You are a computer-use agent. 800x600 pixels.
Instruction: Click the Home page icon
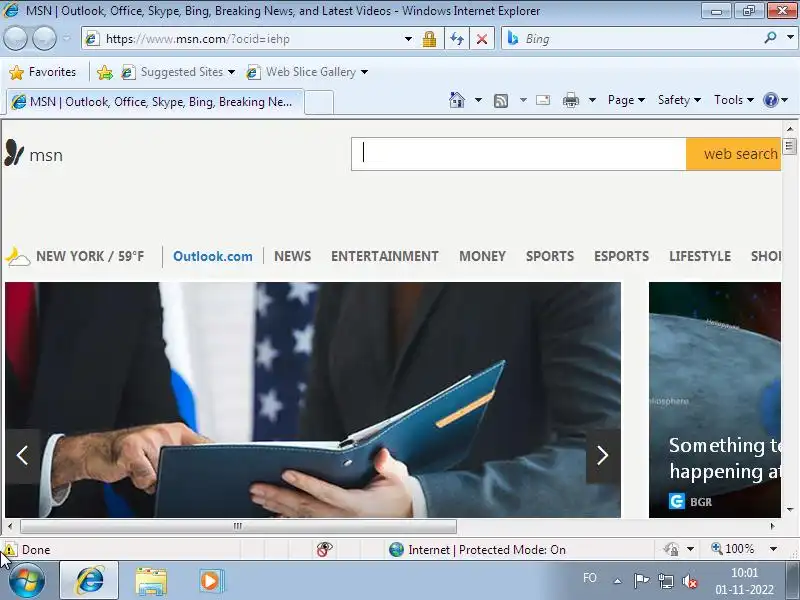(457, 99)
